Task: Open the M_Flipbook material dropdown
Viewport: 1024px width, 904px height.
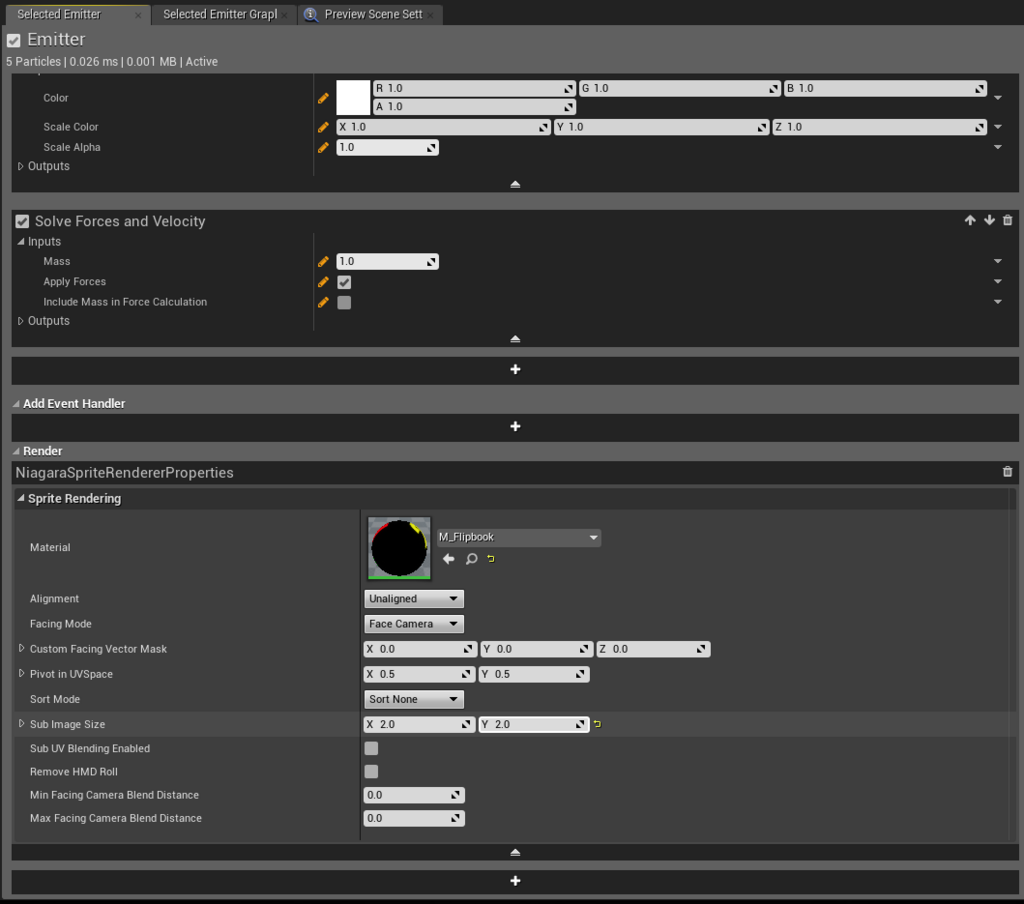Action: tap(519, 538)
